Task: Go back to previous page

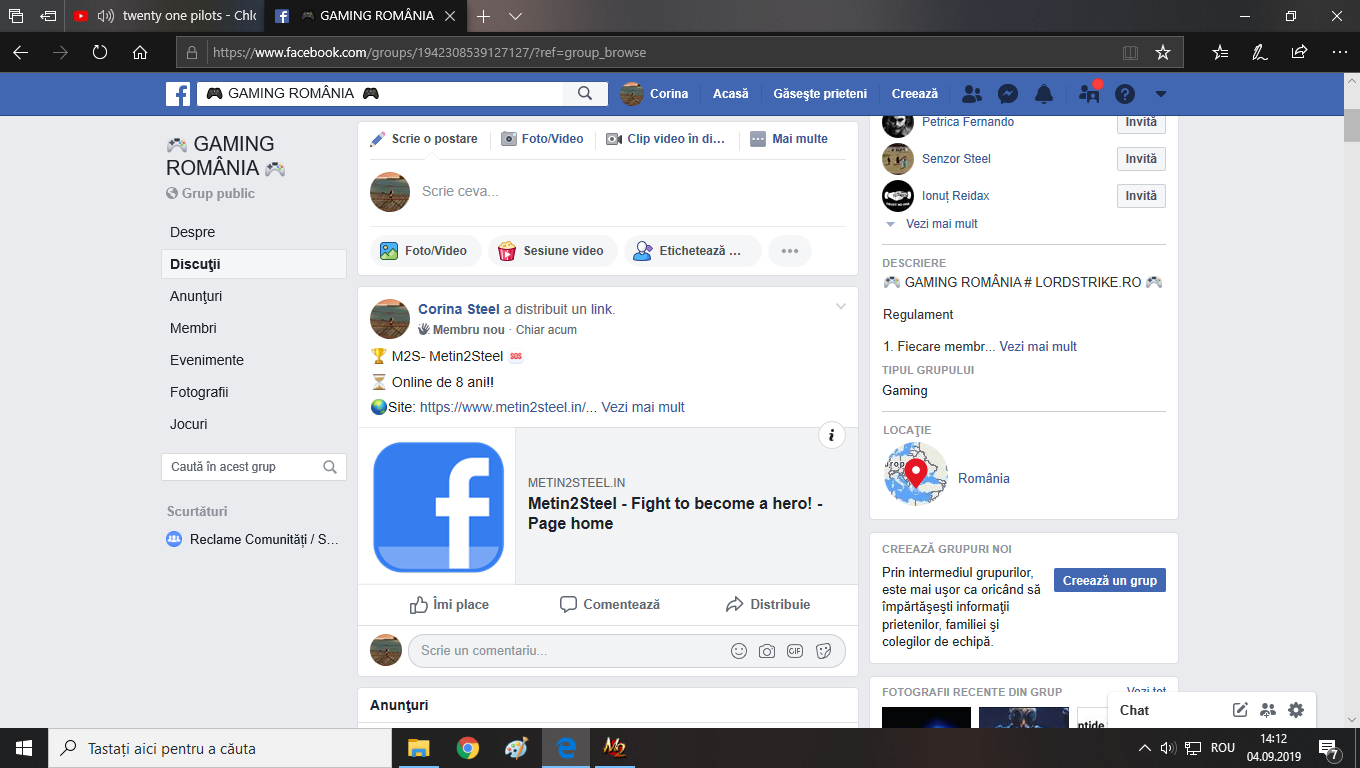Action: pyautogui.click(x=20, y=52)
